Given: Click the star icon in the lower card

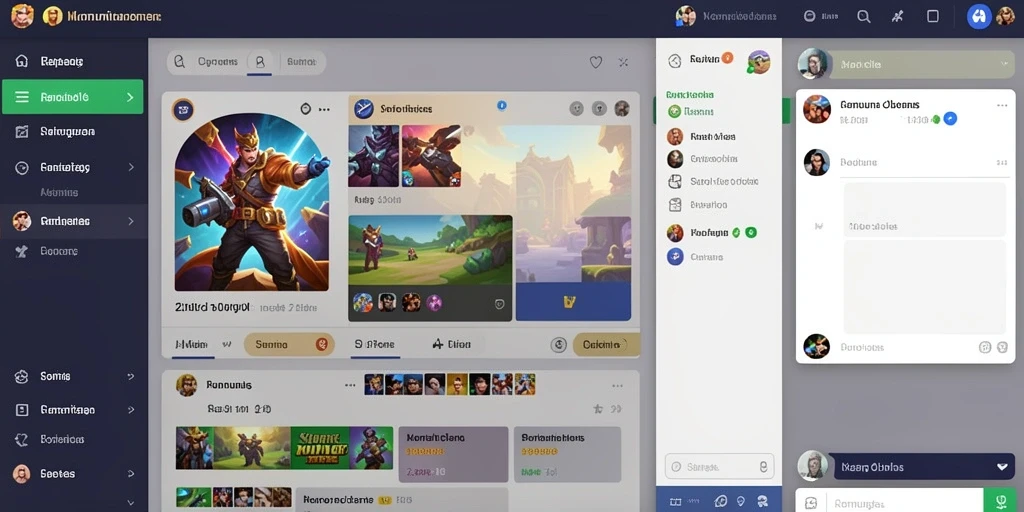Looking at the screenshot, I should pyautogui.click(x=597, y=409).
